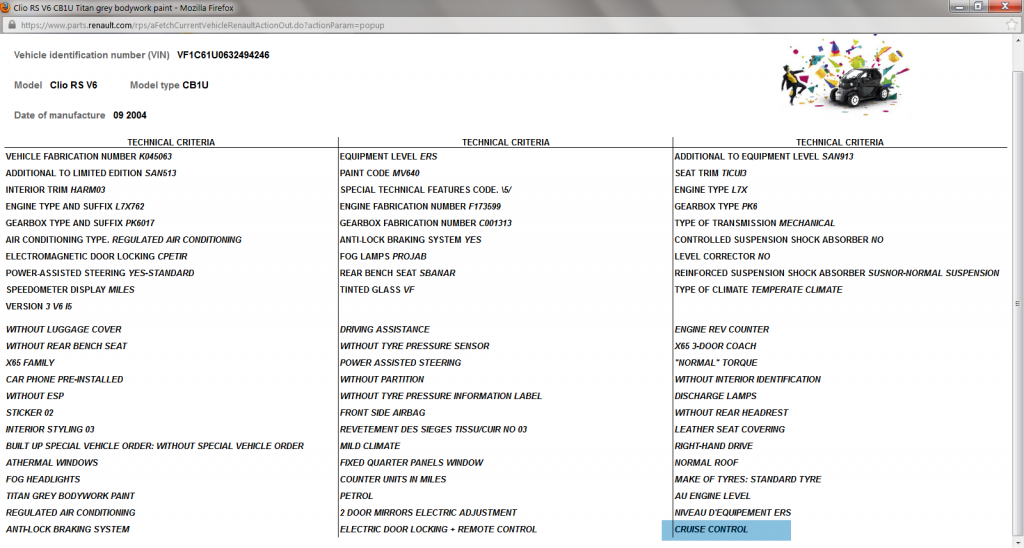Image resolution: width=1024 pixels, height=548 pixels.
Task: Click WITHOUT REAR BENCH SEAT
Action: 67,346
